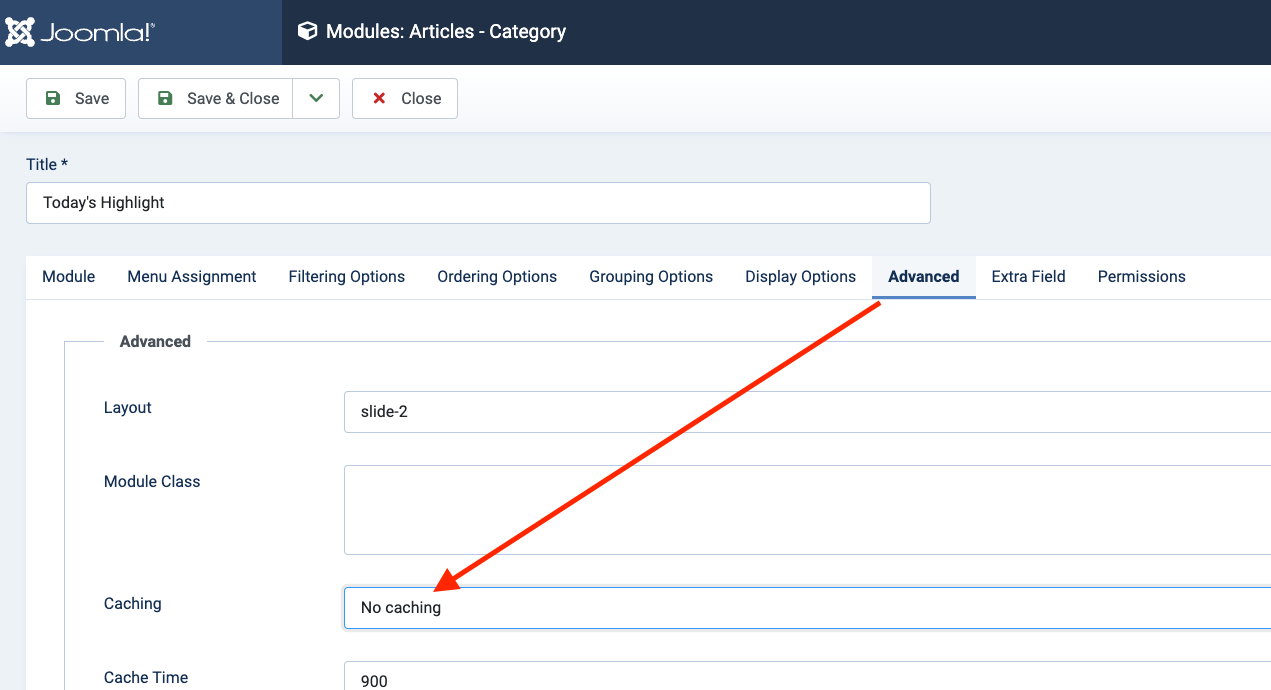1271x690 pixels.
Task: Click the Cache Time field showing 900
Action: [806, 678]
